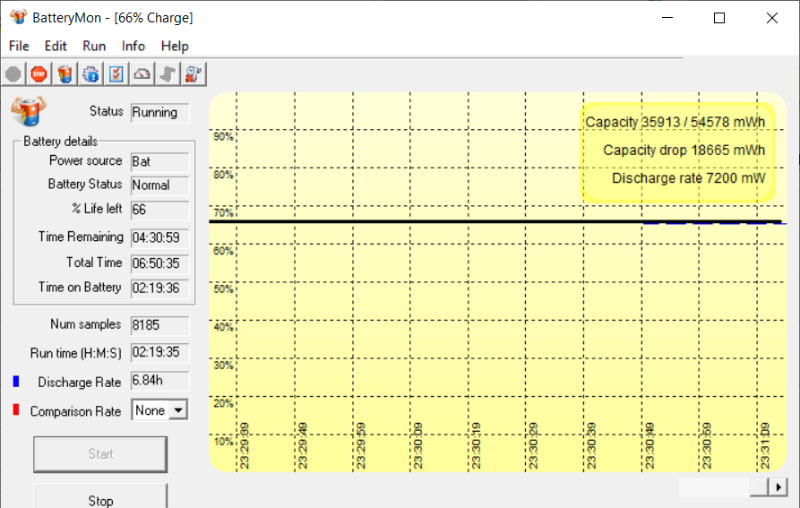Click the Time Remaining value field
The height and width of the screenshot is (508, 800).
pyautogui.click(x=155, y=238)
